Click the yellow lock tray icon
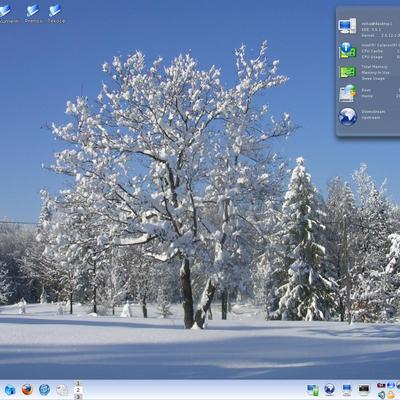 391,395
